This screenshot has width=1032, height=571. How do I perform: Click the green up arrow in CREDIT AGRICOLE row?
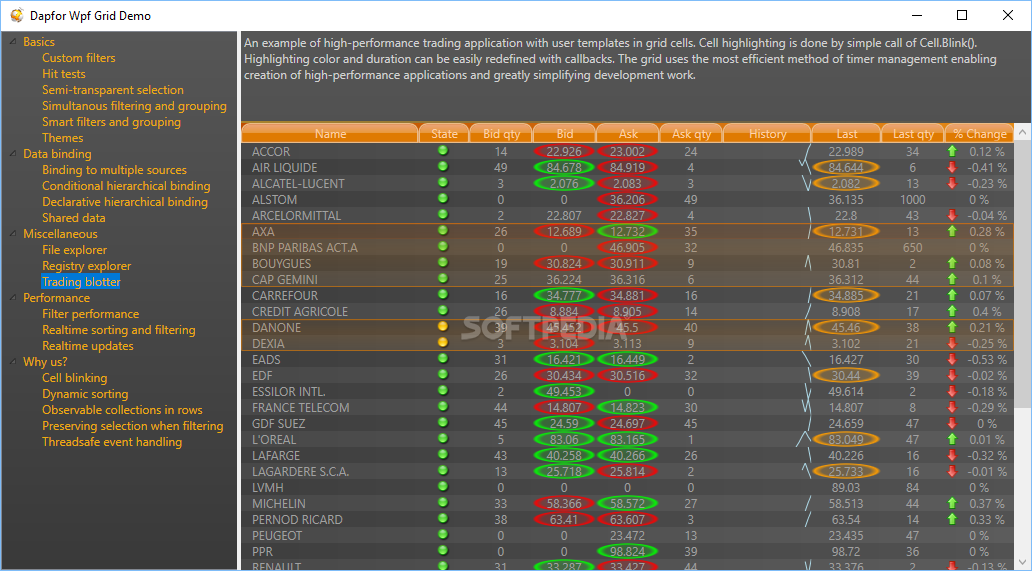952,311
